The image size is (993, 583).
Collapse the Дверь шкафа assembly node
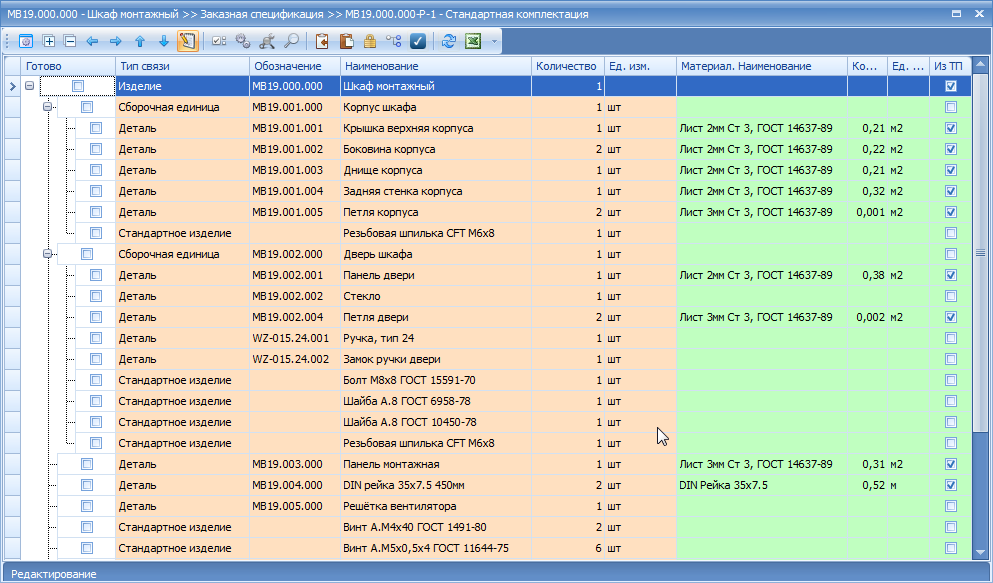click(47, 254)
